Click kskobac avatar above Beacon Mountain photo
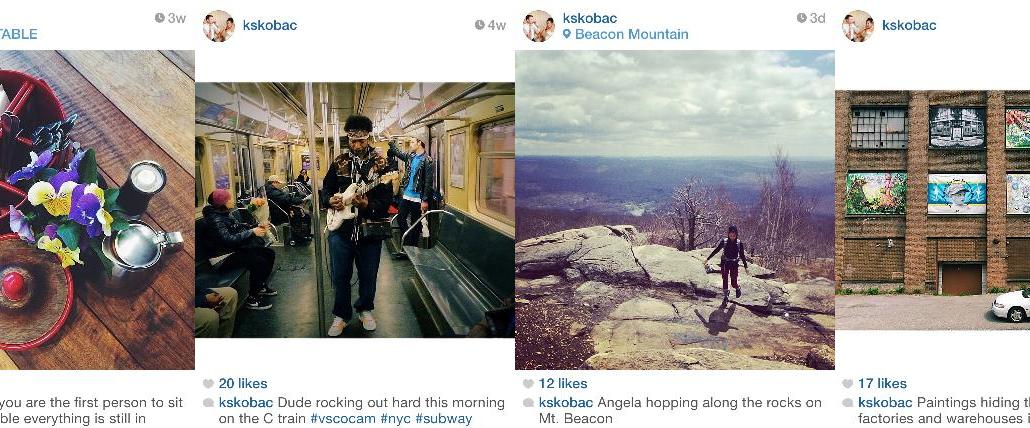1030x428 pixels. click(x=539, y=26)
